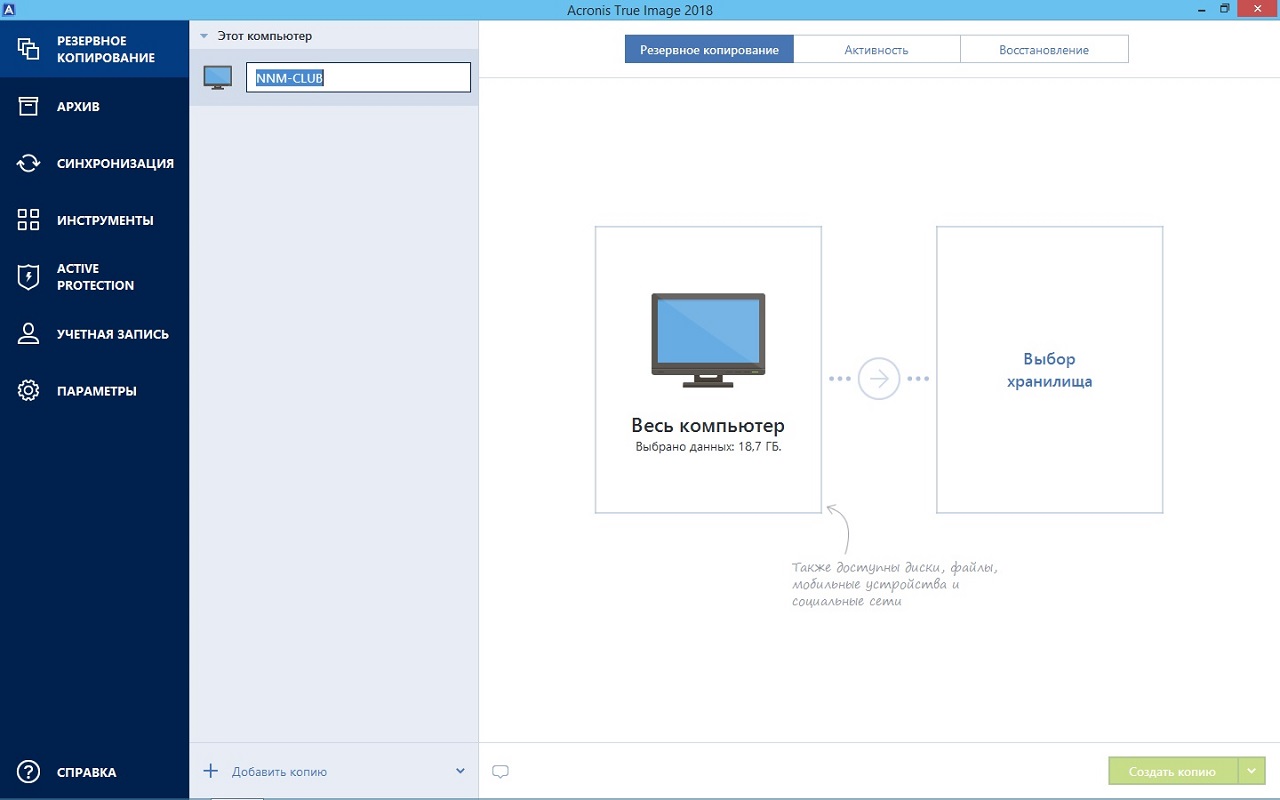Screen dimensions: 1280x800
Task: Switch to the 'Активность' tab
Action: (x=876, y=49)
